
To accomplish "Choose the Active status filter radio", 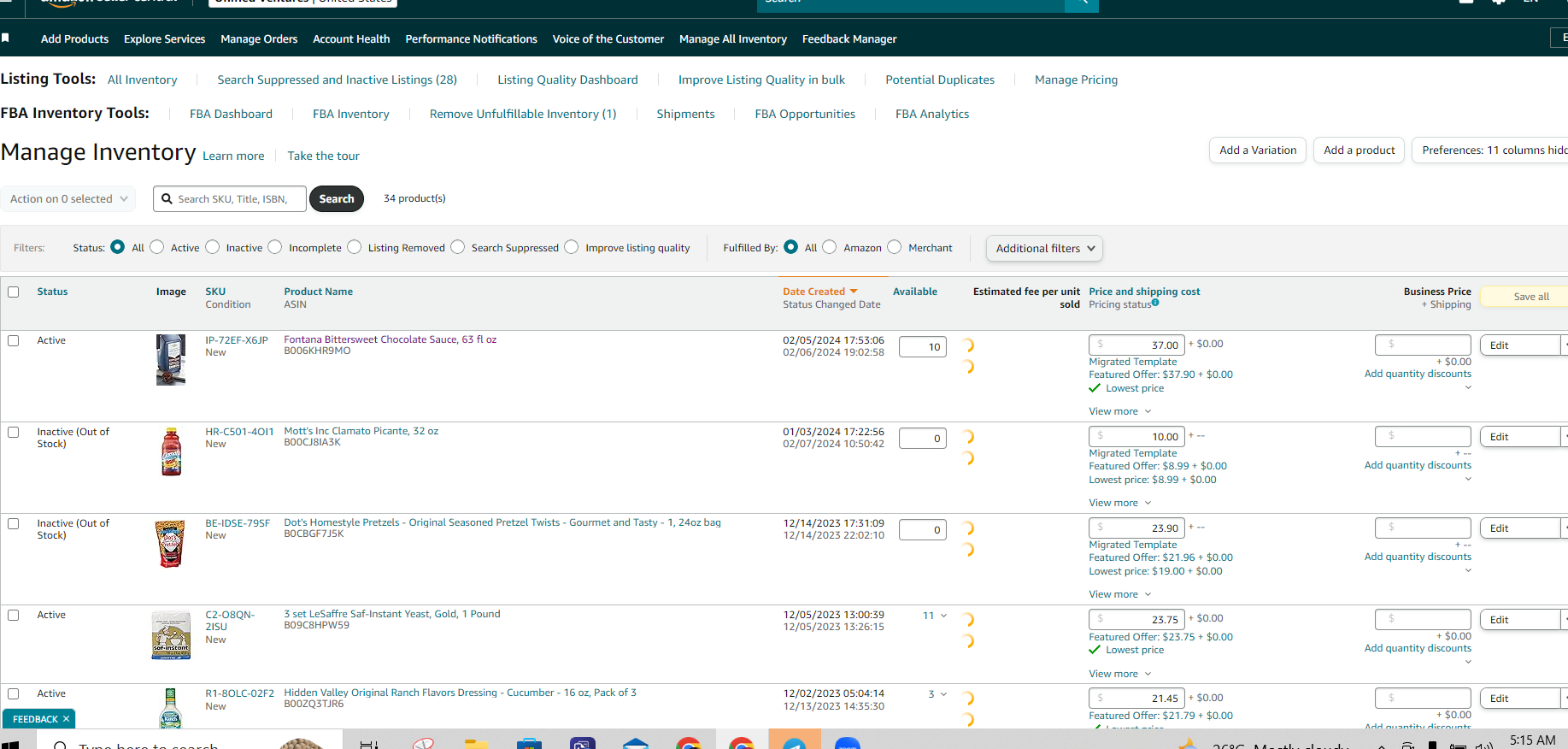I will coord(157,247).
